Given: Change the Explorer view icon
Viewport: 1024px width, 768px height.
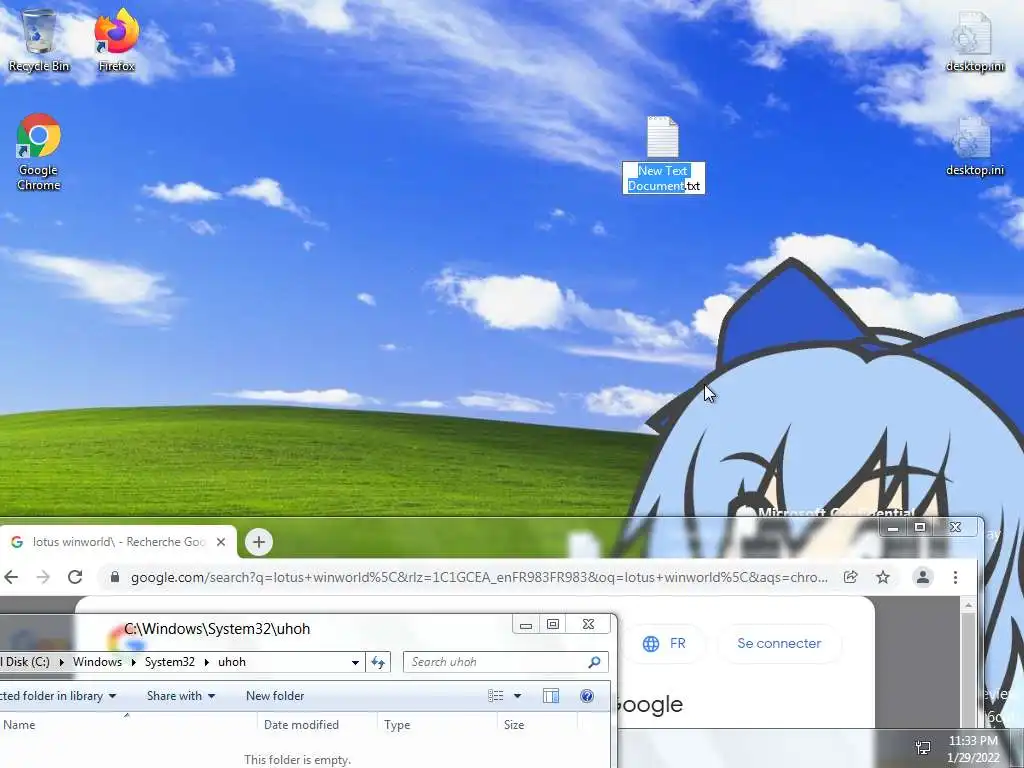Looking at the screenshot, I should click(496, 696).
